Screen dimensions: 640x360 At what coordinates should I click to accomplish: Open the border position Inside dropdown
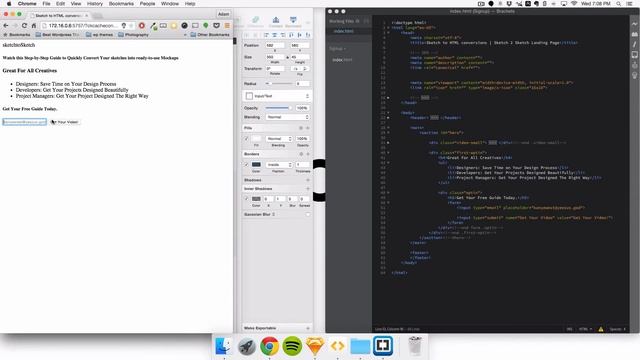click(x=279, y=164)
